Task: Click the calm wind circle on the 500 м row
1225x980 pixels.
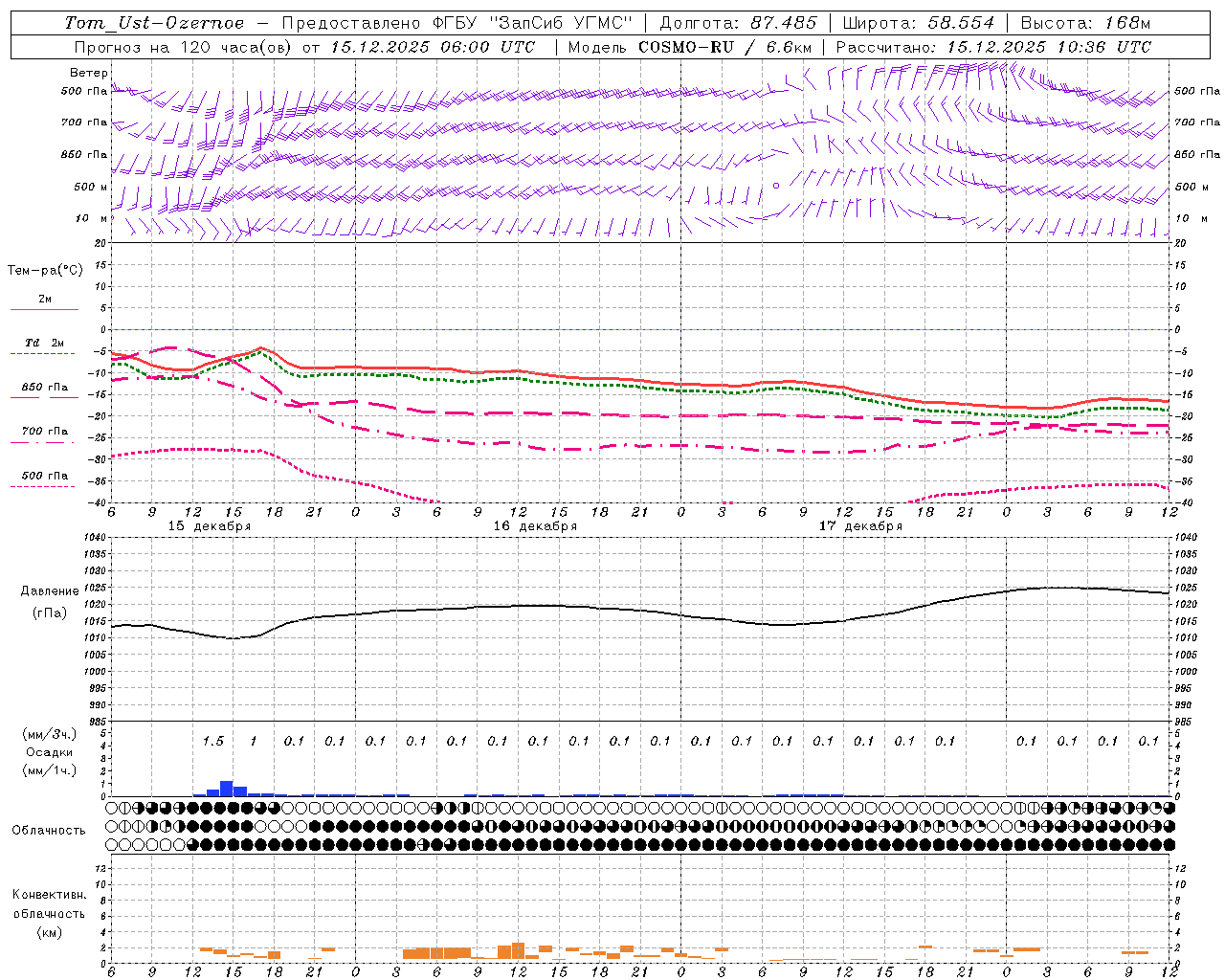Action: [x=776, y=186]
